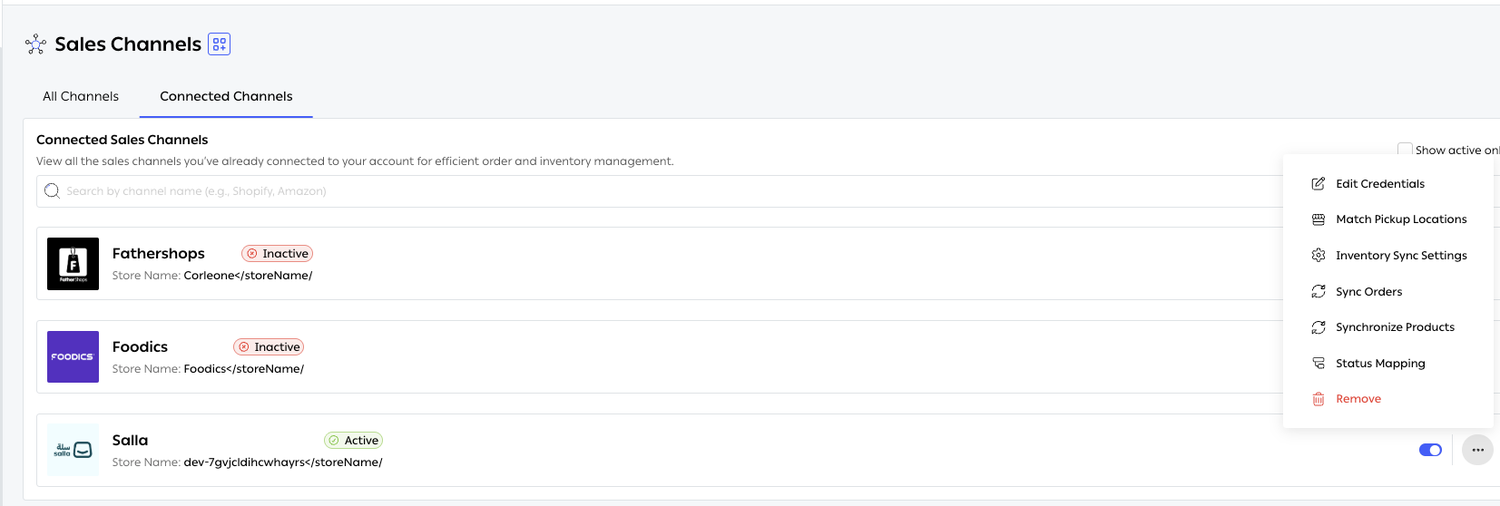The height and width of the screenshot is (506, 1500).
Task: Click the Sales Channels network icon
Action: (x=36, y=44)
